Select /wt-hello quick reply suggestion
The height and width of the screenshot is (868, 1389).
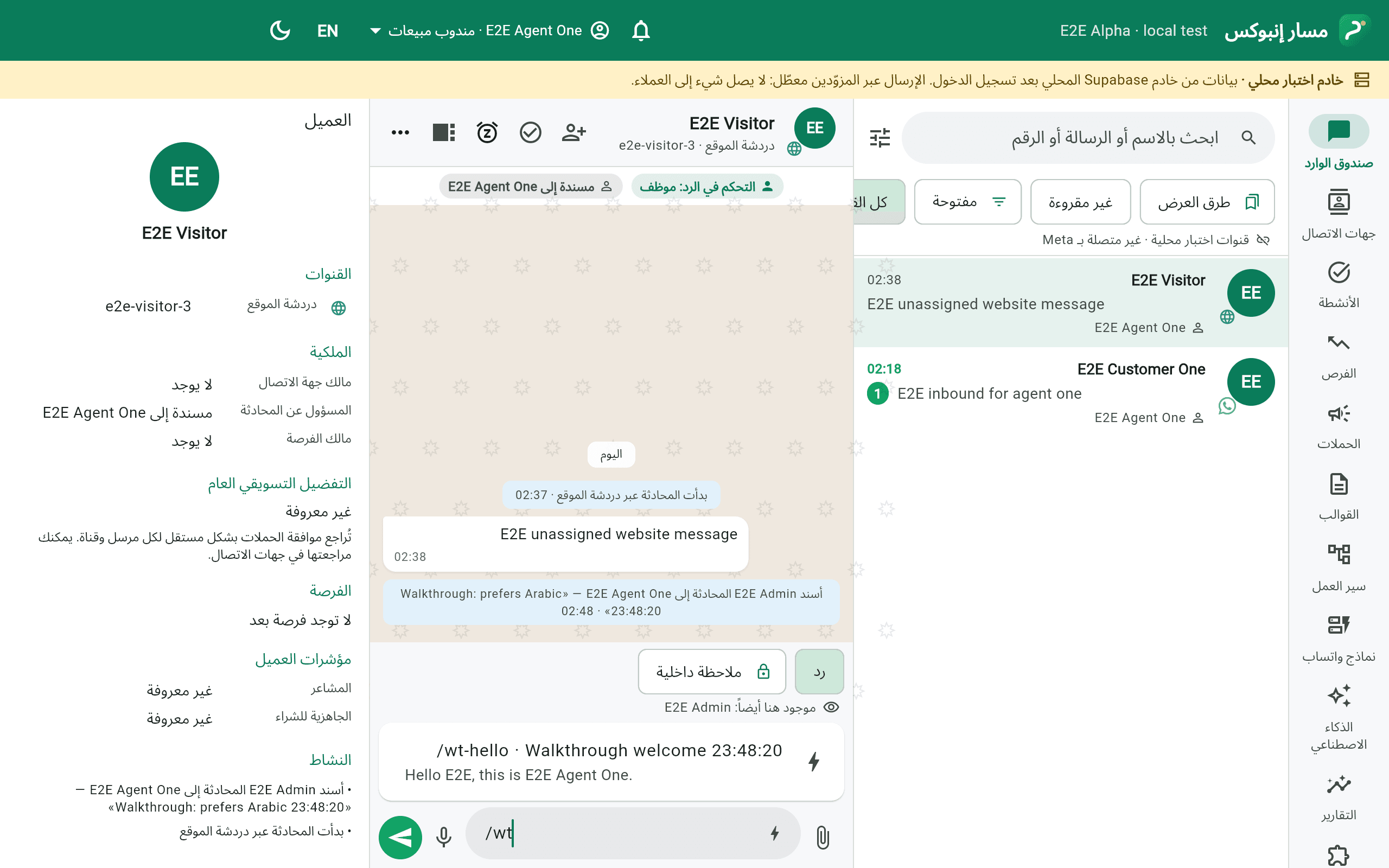611,762
